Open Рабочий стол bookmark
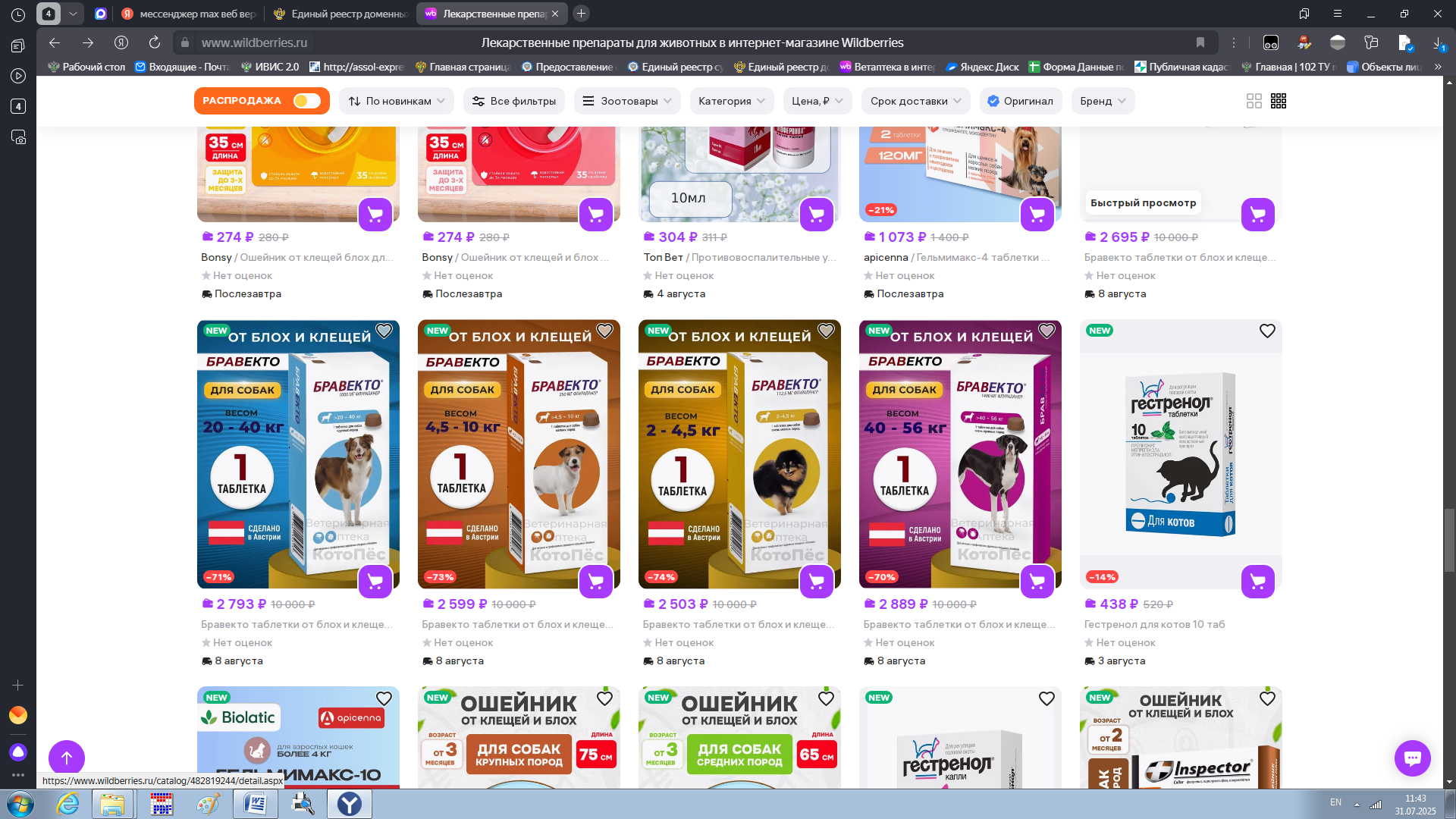Screen dimensions: 1456x819 coord(86,67)
